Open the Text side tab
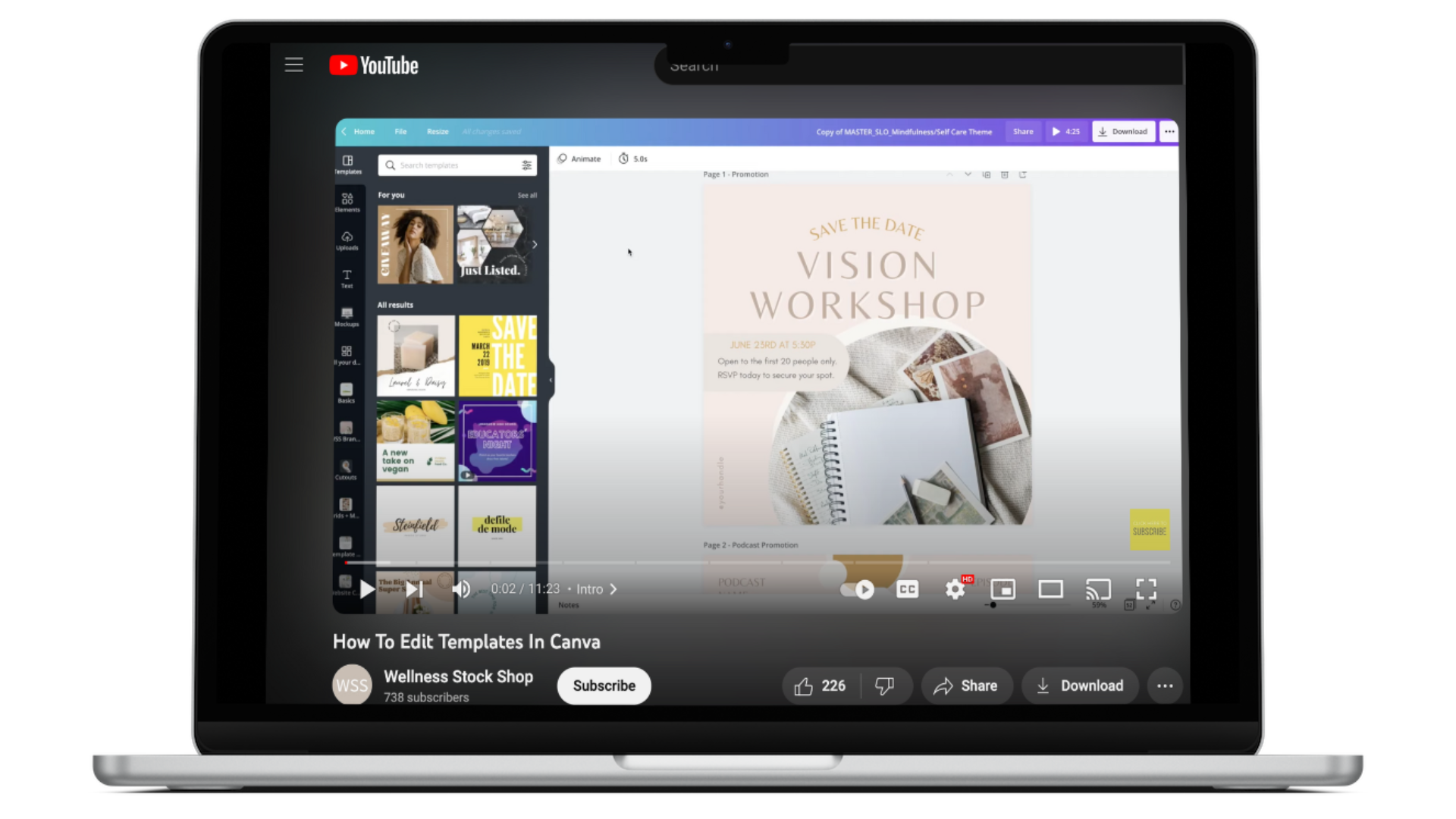Image resolution: width=1456 pixels, height=819 pixels. tap(347, 279)
